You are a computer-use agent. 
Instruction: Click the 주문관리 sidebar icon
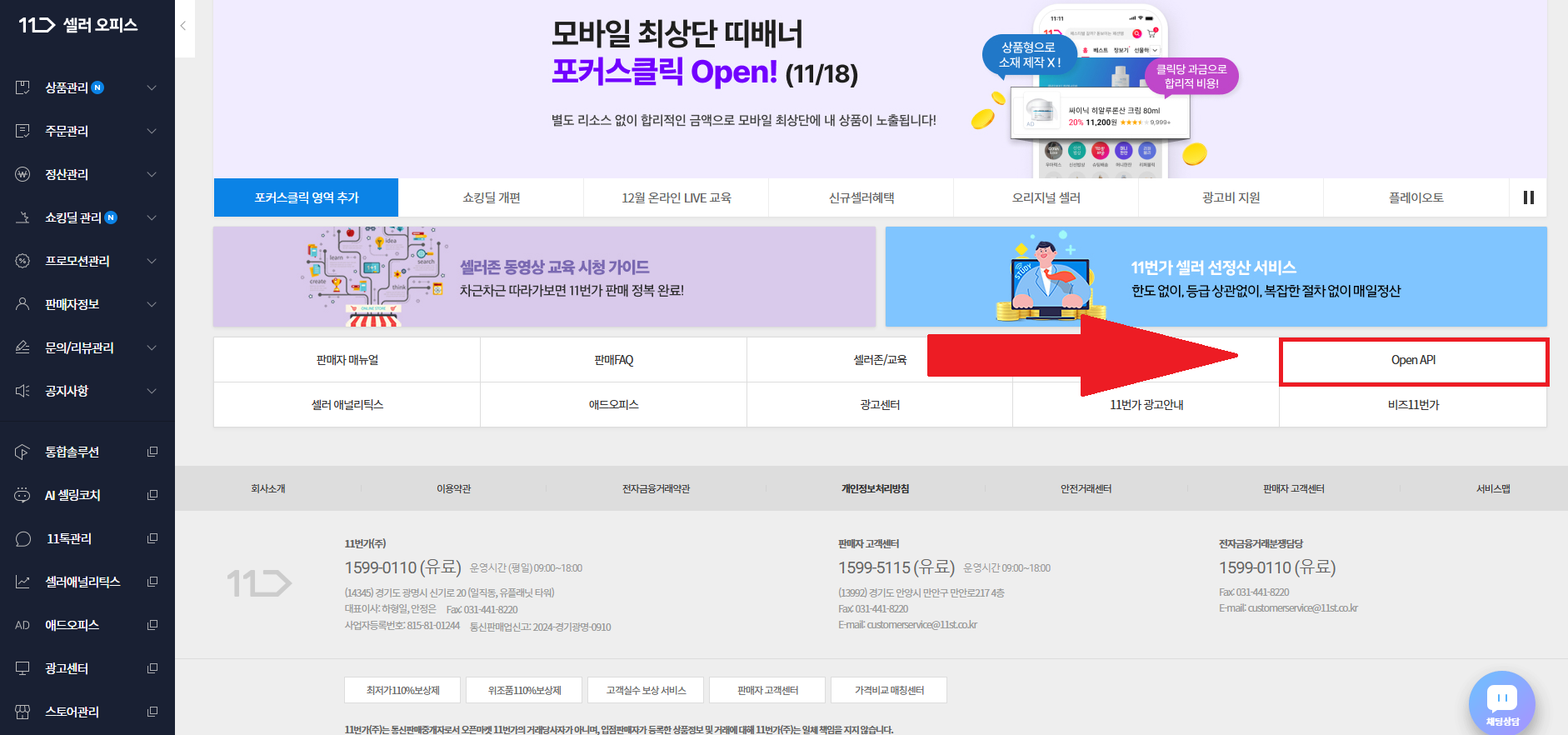pos(22,131)
